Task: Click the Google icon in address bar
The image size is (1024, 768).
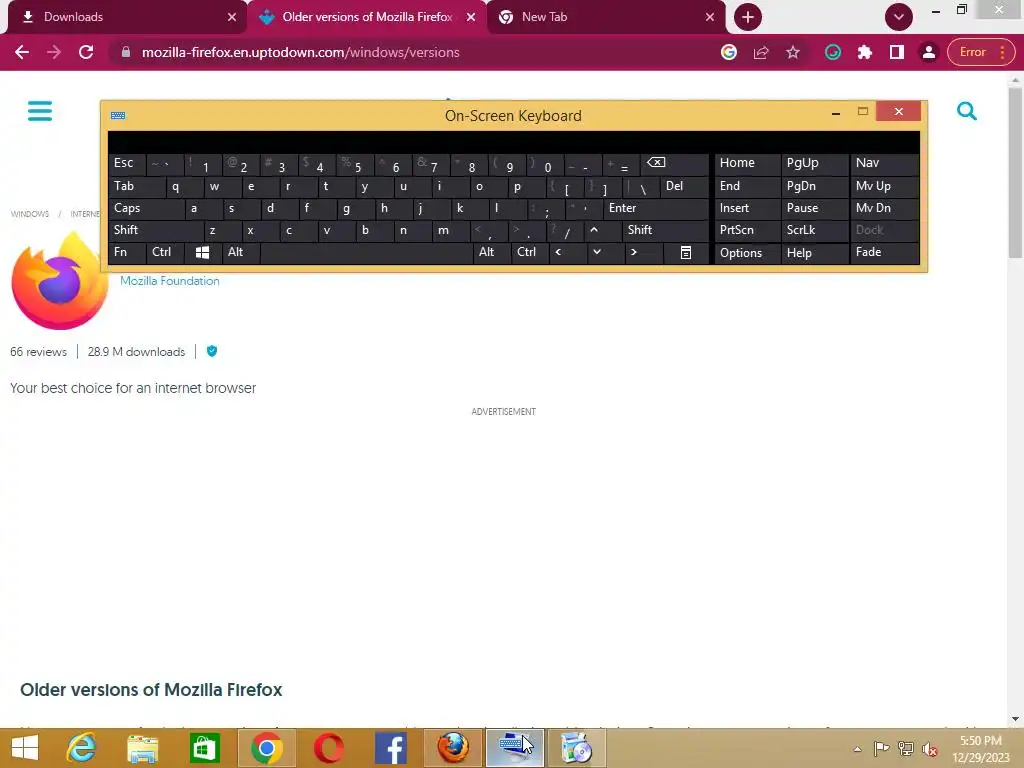Action: pos(729,52)
